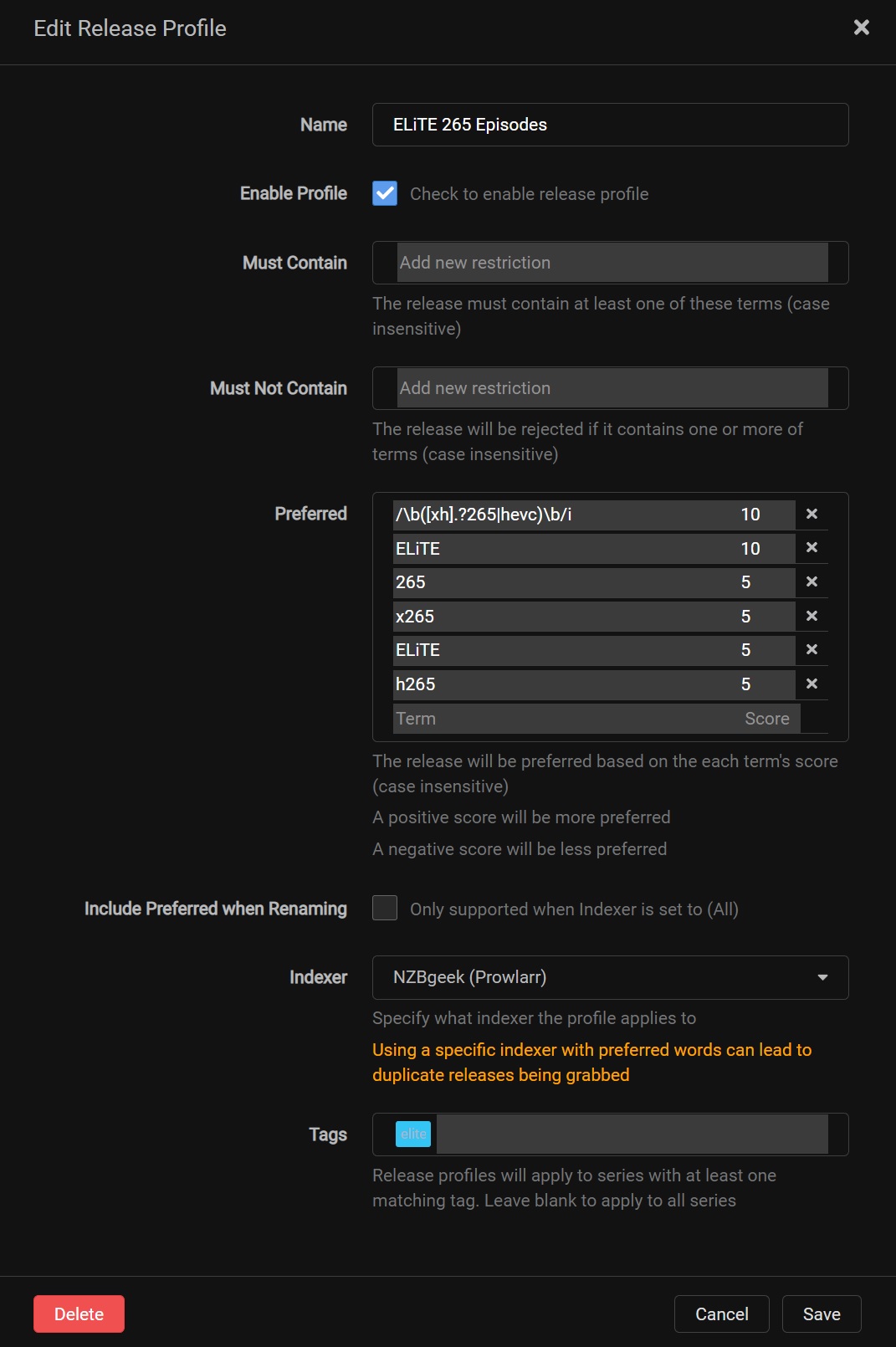Click the Name field with ELiTE 265 Episodes
This screenshot has height=1347, width=896.
[x=610, y=125]
